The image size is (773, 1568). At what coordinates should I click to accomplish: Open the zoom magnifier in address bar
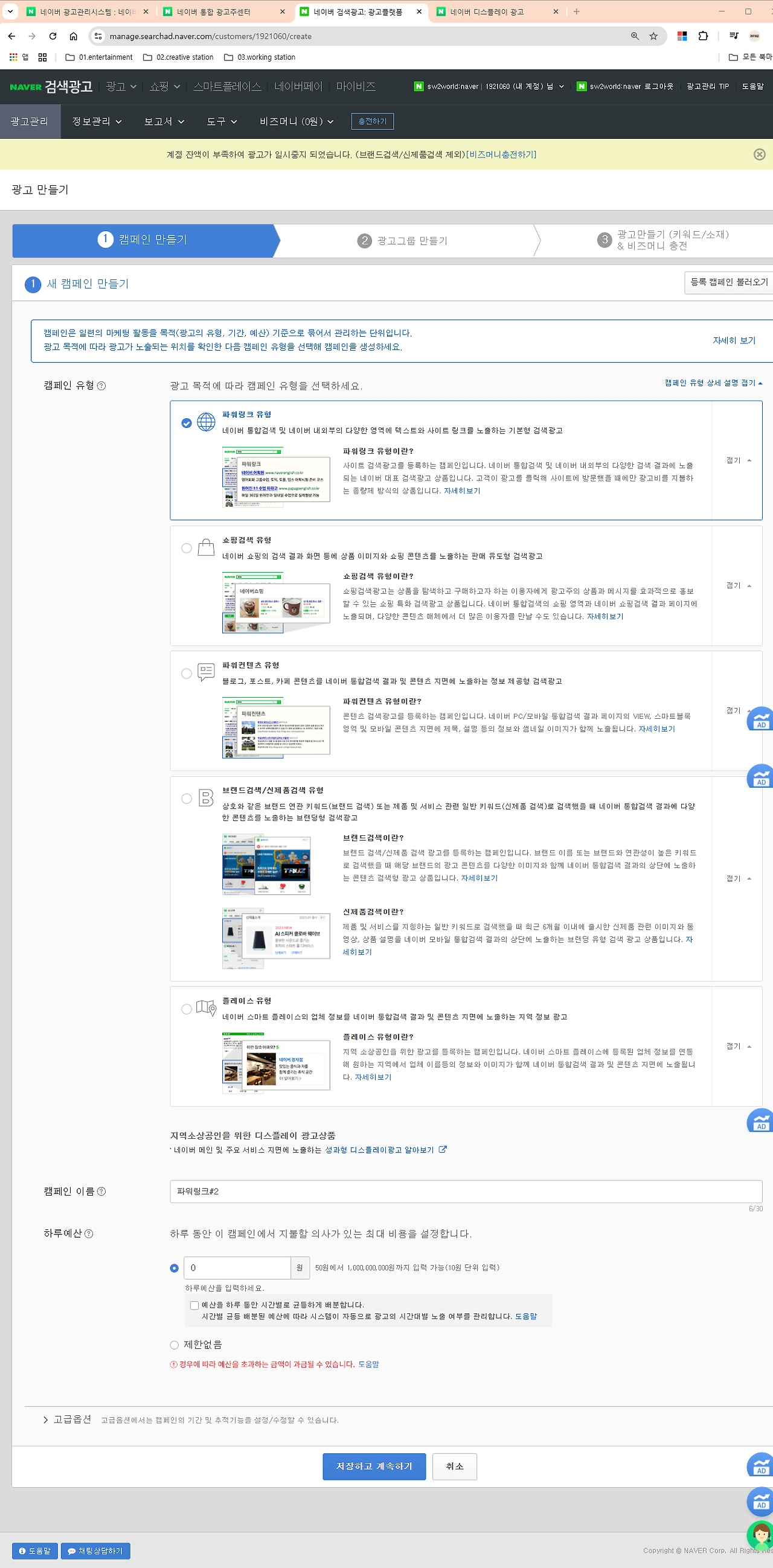click(635, 37)
